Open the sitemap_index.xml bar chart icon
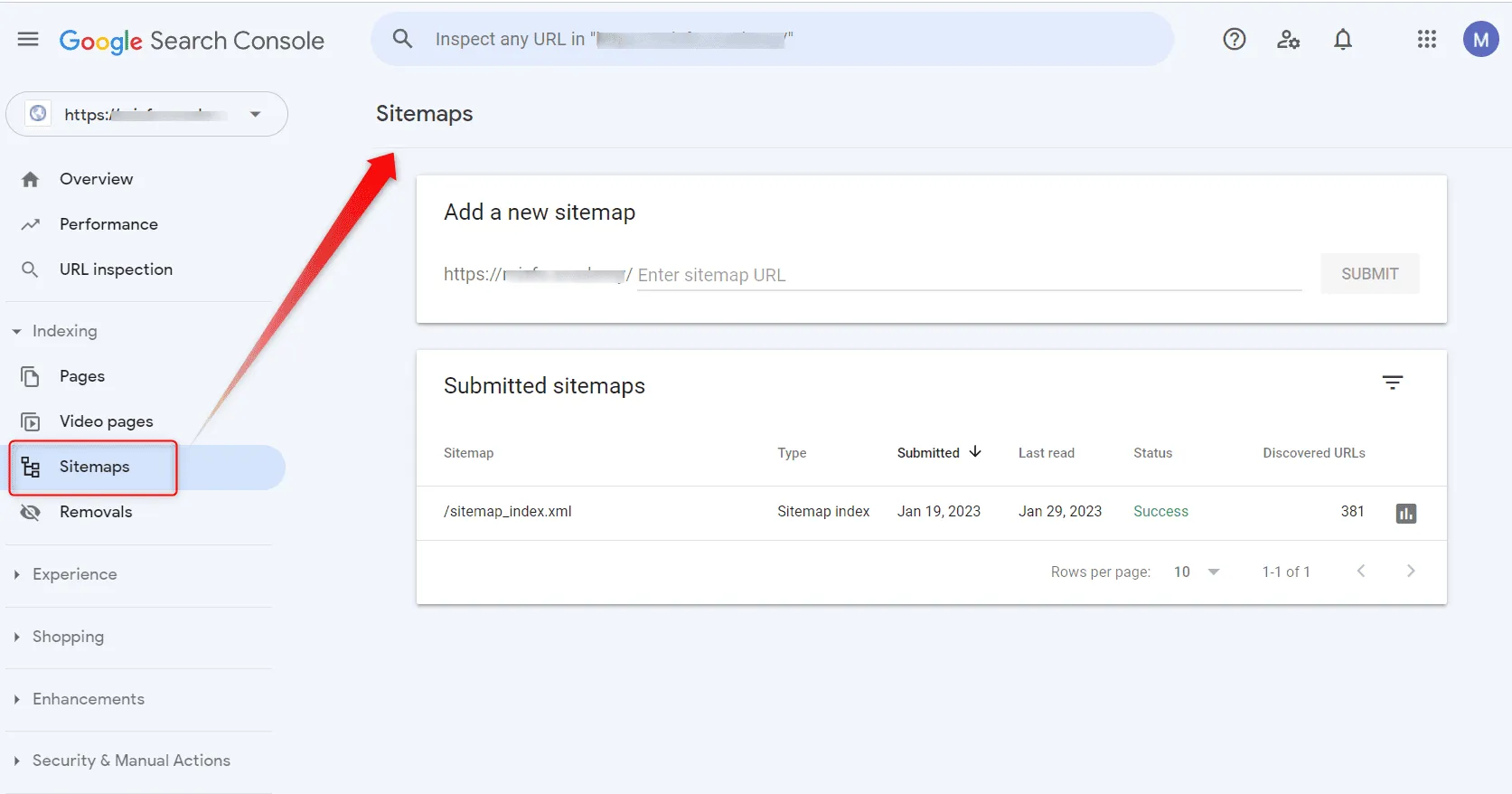The image size is (1512, 794). (x=1406, y=514)
